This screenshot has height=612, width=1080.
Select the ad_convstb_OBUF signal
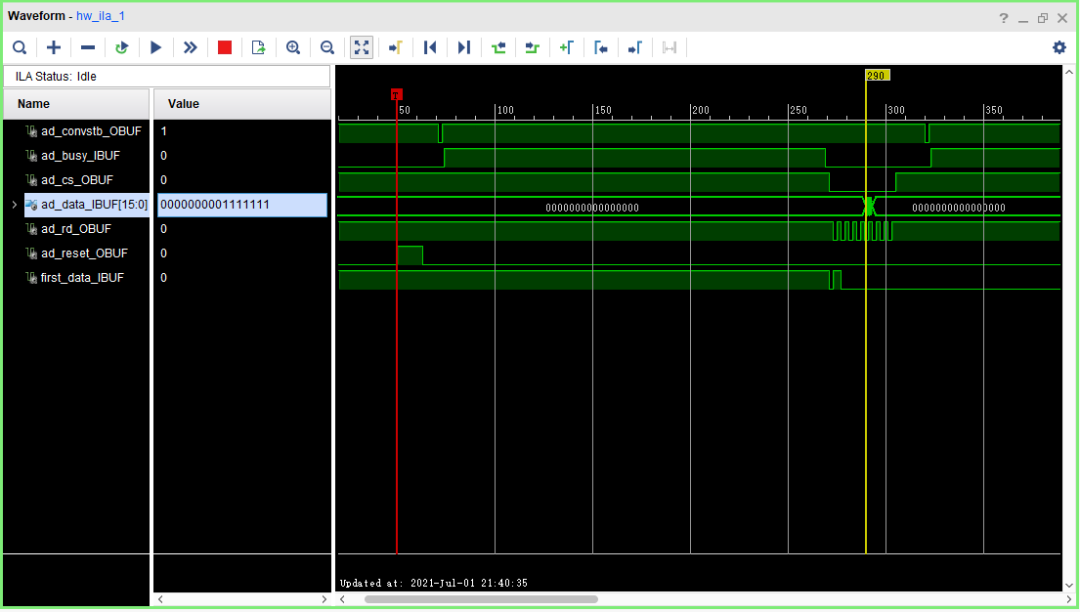tap(91, 131)
